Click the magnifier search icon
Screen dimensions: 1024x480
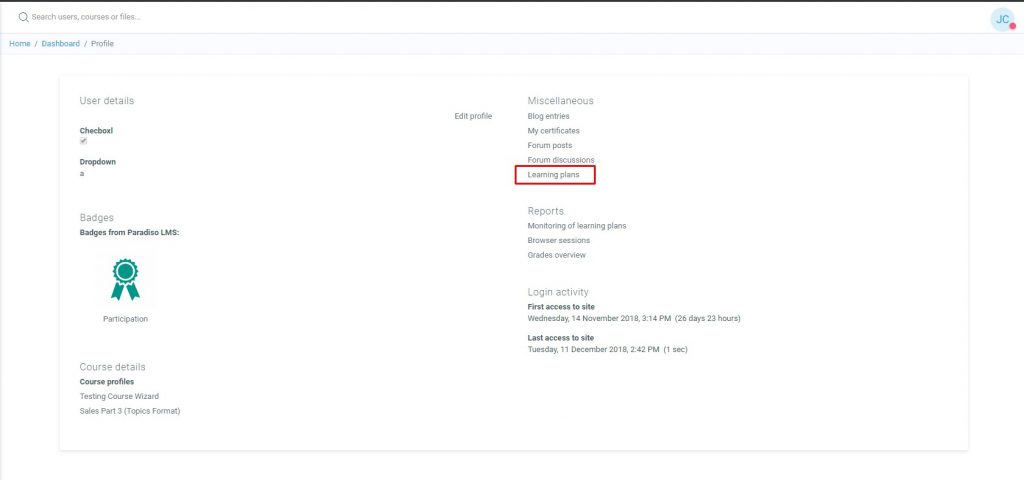point(23,17)
